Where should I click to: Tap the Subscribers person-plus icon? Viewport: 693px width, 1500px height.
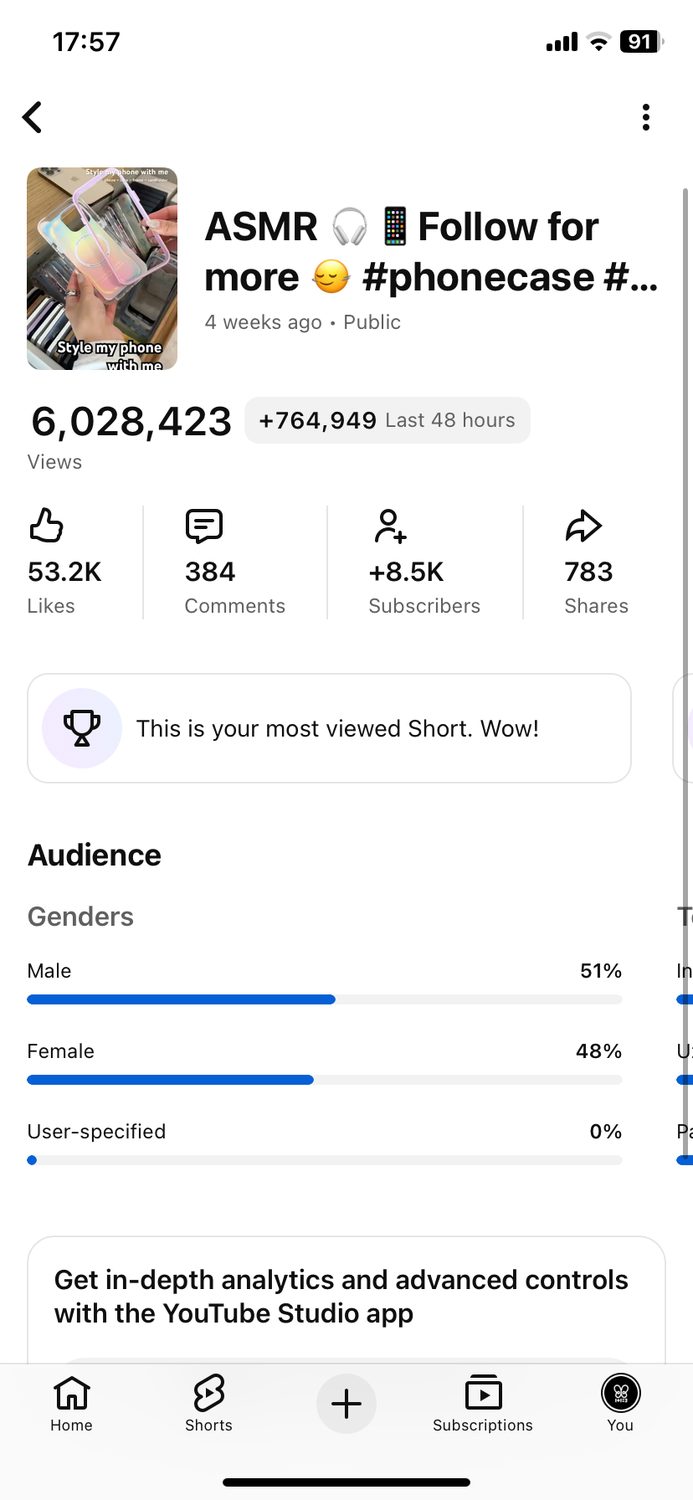389,526
